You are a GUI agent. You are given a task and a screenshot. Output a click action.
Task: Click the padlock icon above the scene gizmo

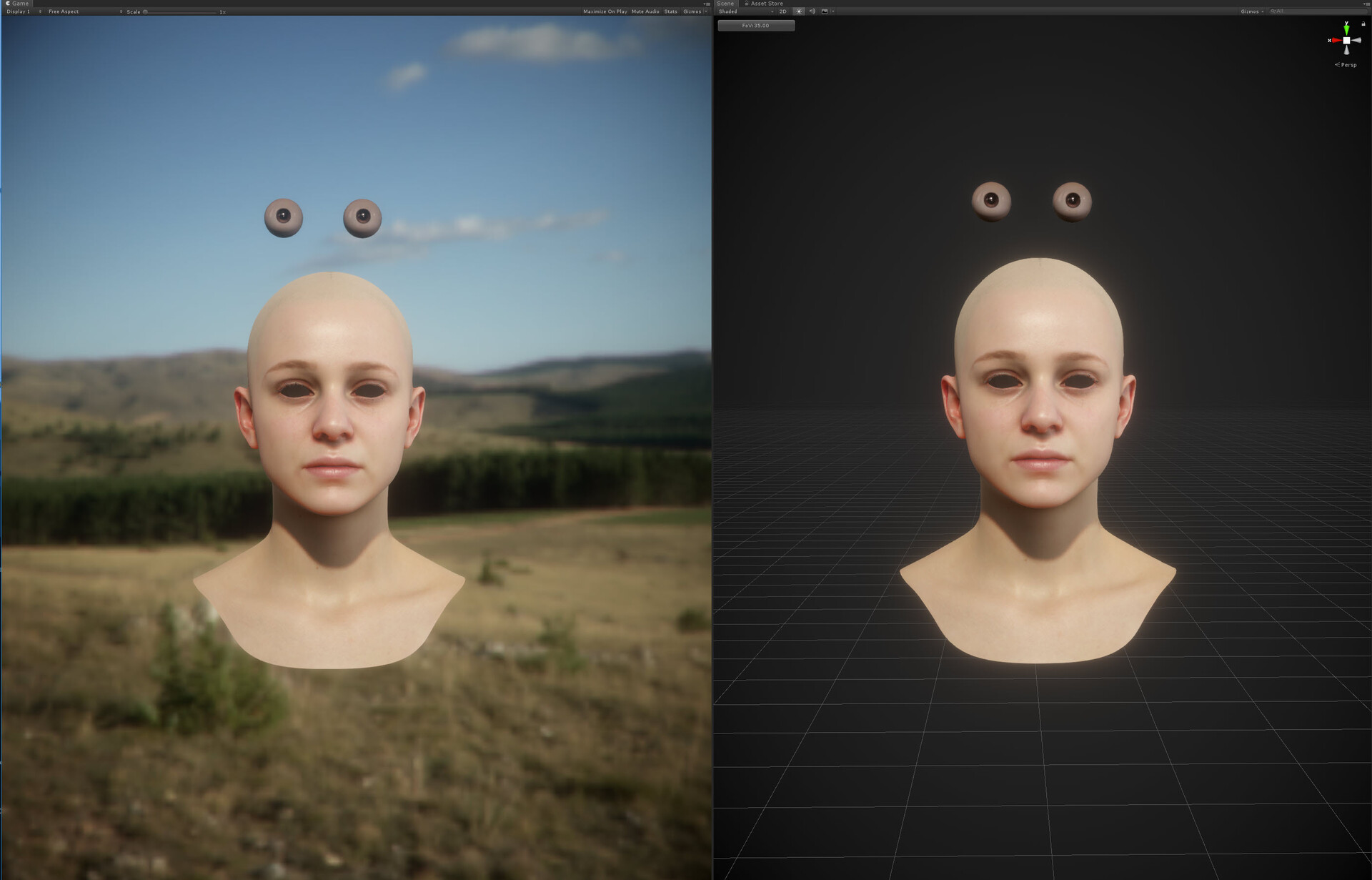point(1363,24)
